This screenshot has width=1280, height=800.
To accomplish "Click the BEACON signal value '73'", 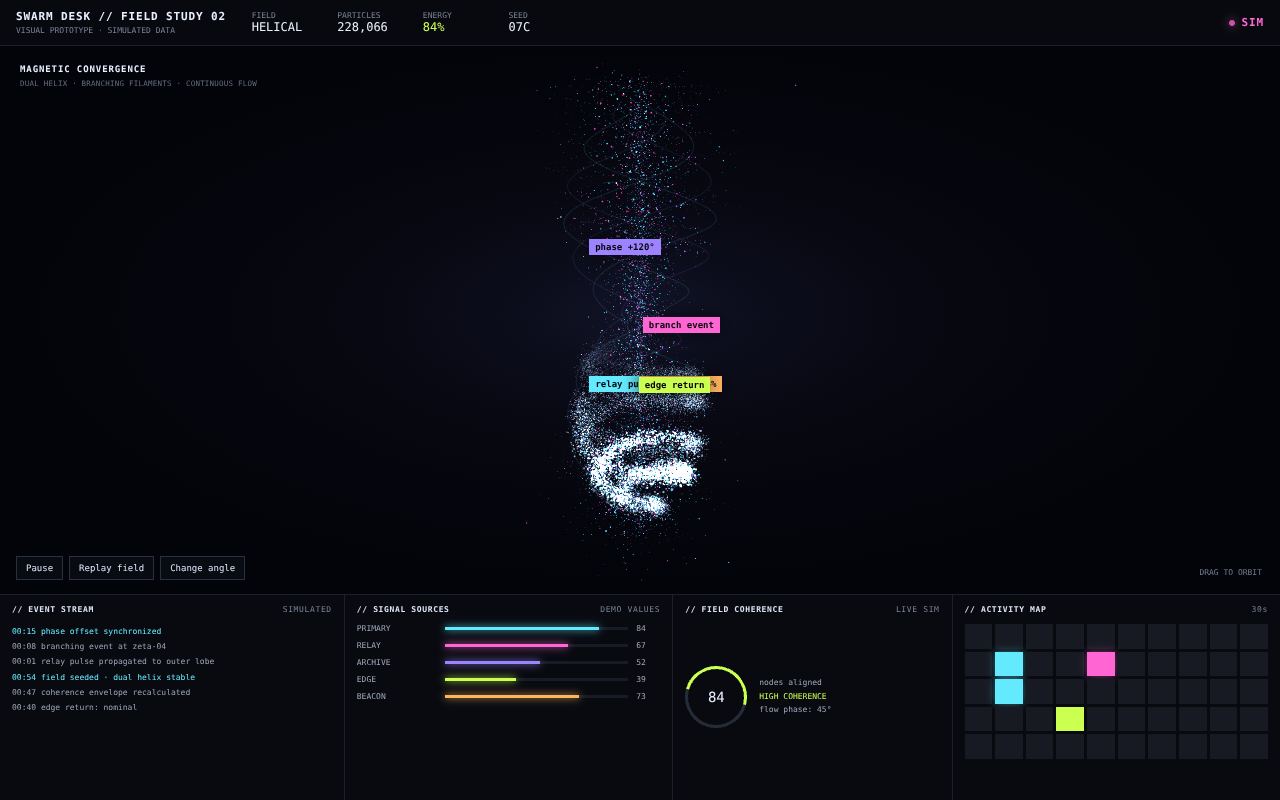I will pyautogui.click(x=641, y=696).
